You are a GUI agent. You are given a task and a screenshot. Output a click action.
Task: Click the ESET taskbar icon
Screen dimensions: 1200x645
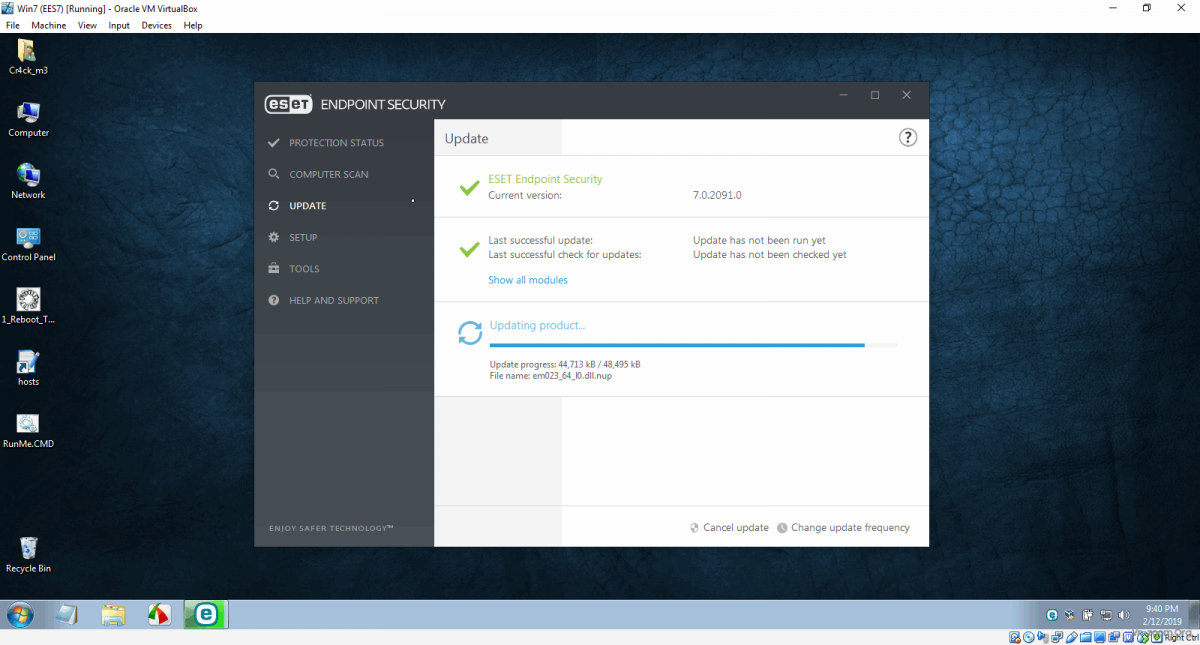pyautogui.click(x=206, y=614)
